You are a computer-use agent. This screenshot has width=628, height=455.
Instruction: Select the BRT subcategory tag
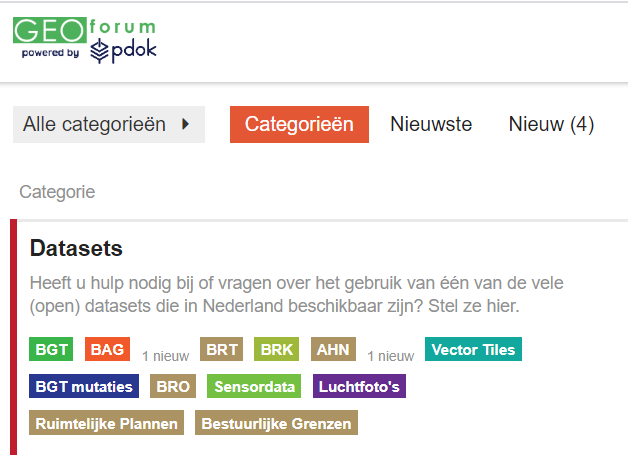222,350
